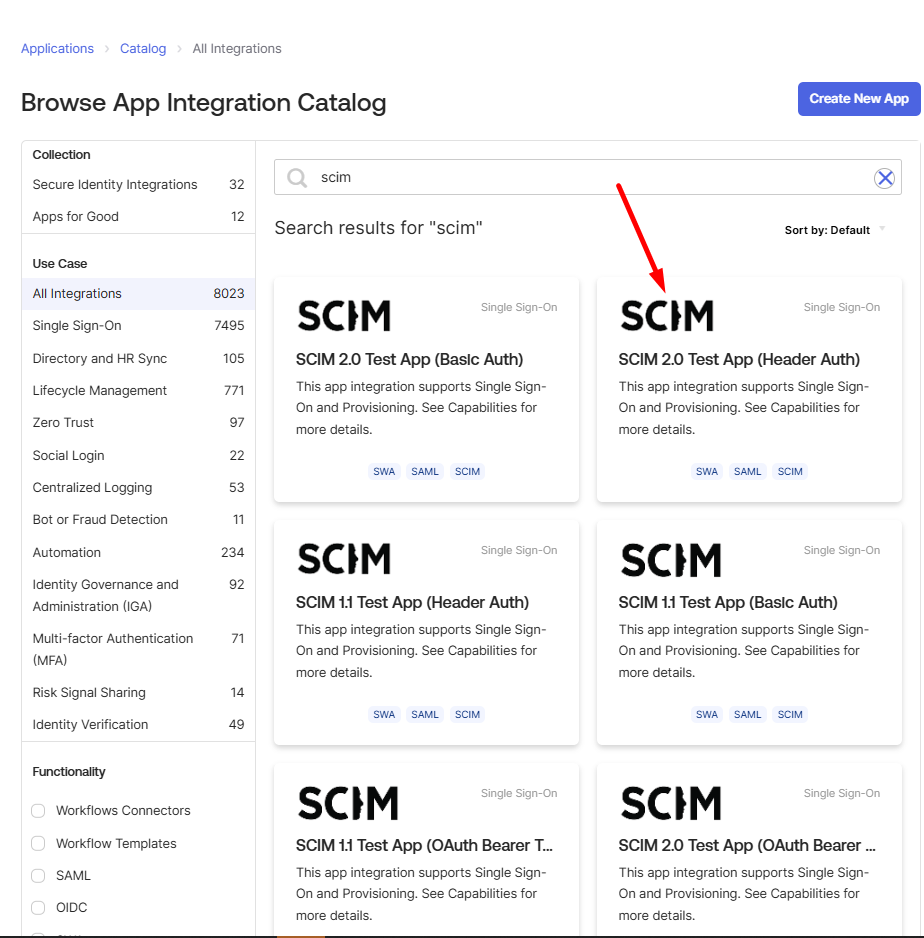Open SCIM 1.1 Test App (Basic Auth)
Image resolution: width=924 pixels, height=938 pixels.
[728, 602]
